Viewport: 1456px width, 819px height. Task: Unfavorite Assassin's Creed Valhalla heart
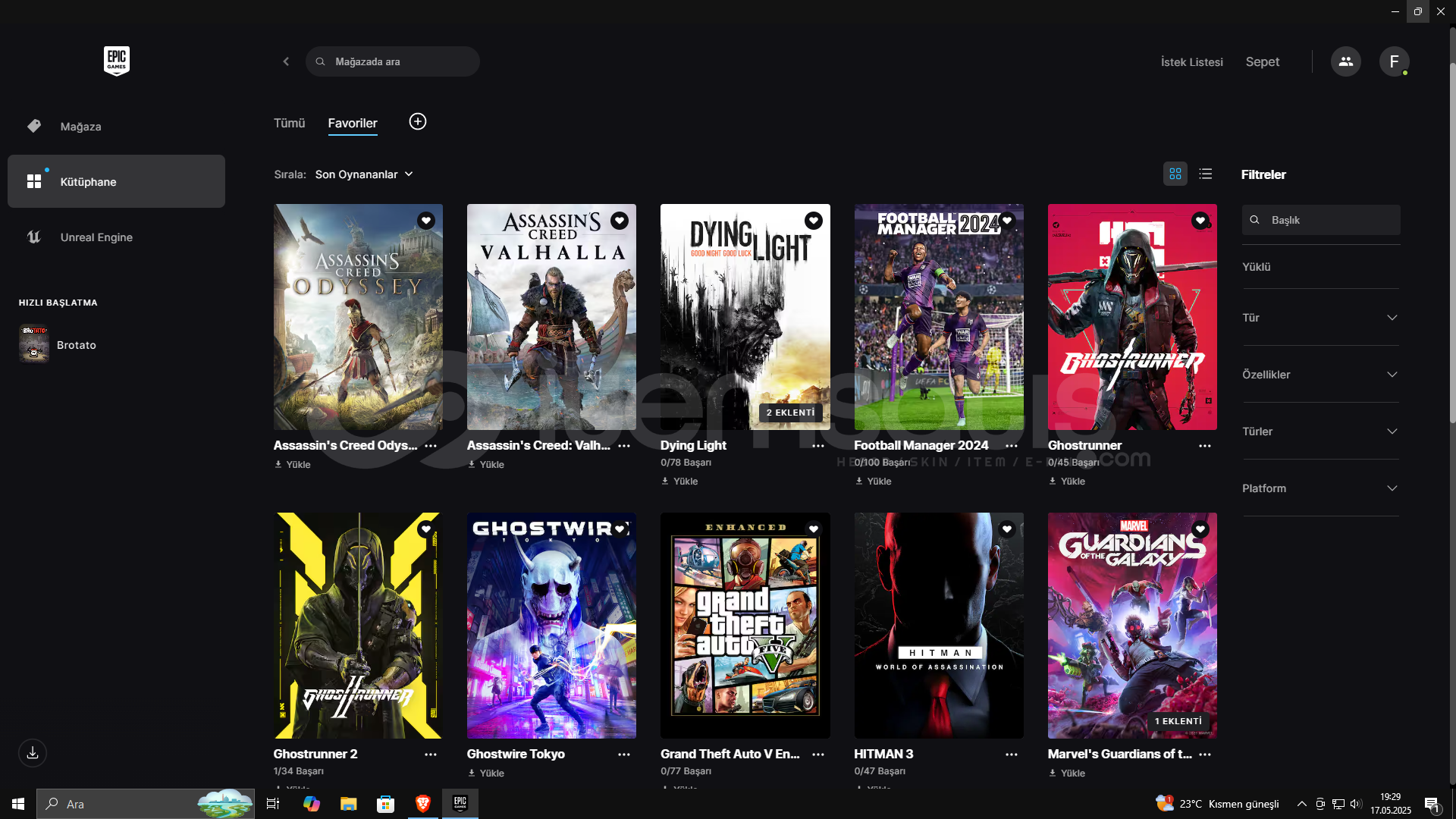tap(620, 221)
